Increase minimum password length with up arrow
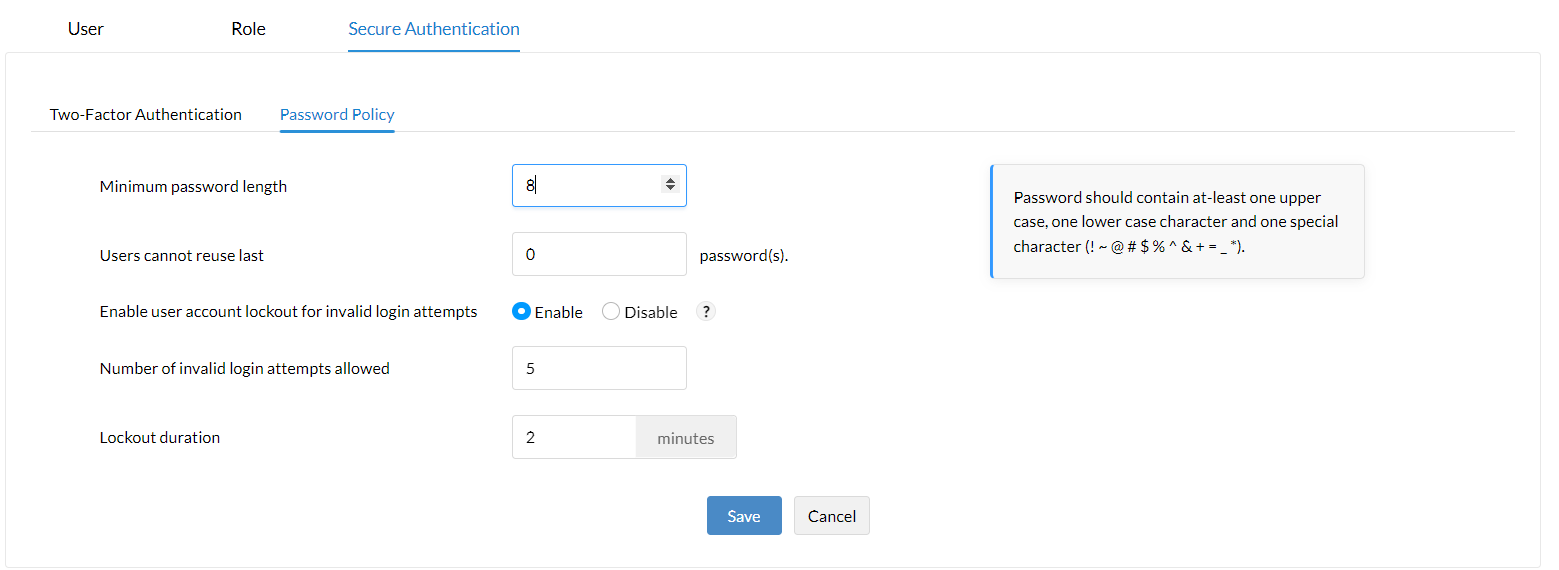 point(670,181)
